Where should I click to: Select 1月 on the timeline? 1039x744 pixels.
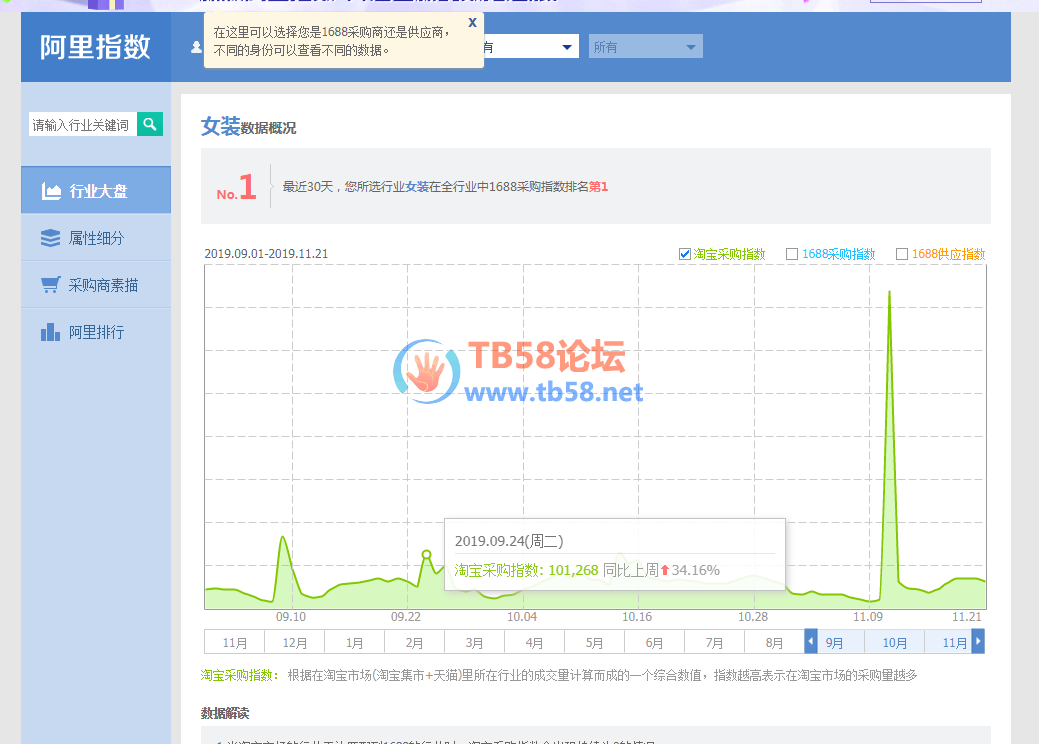[355, 643]
